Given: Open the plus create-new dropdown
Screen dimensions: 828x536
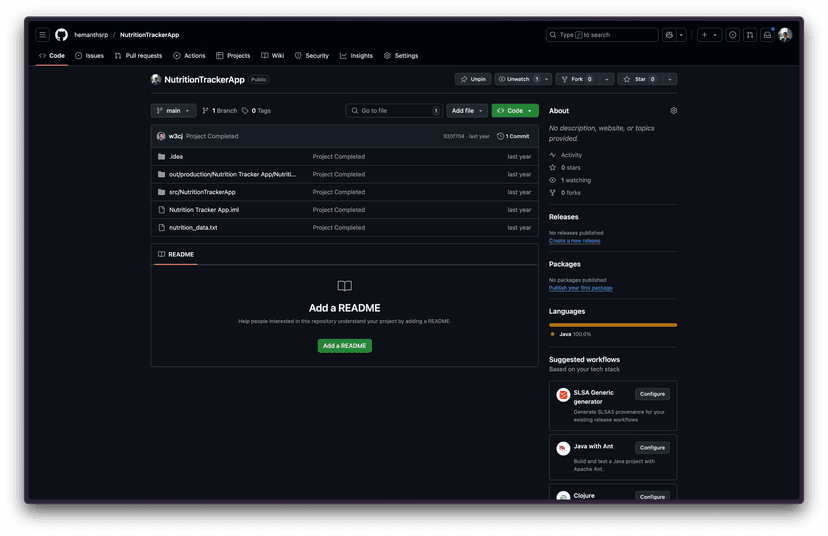Looking at the screenshot, I should (709, 35).
